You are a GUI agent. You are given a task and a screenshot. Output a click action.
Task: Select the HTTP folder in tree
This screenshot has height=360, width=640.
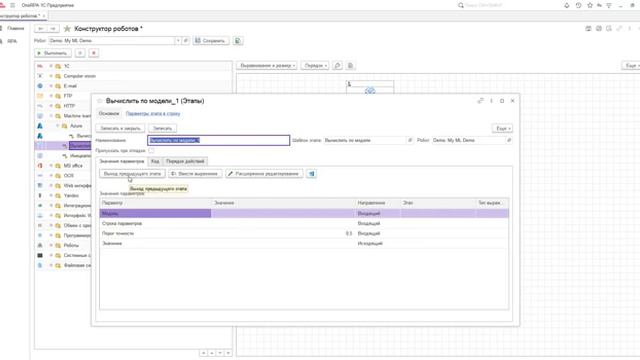pyautogui.click(x=69, y=106)
